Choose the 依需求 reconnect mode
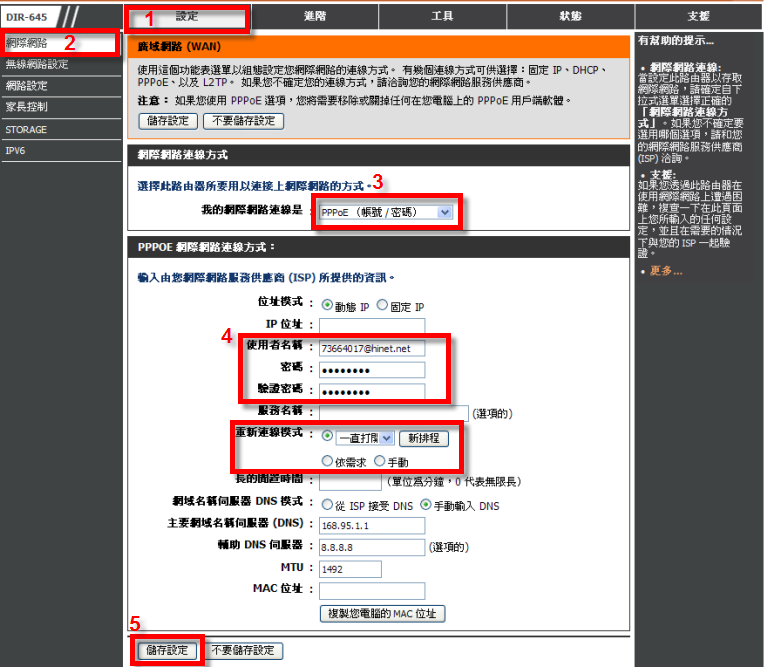The height and width of the screenshot is (667, 764). [x=327, y=461]
